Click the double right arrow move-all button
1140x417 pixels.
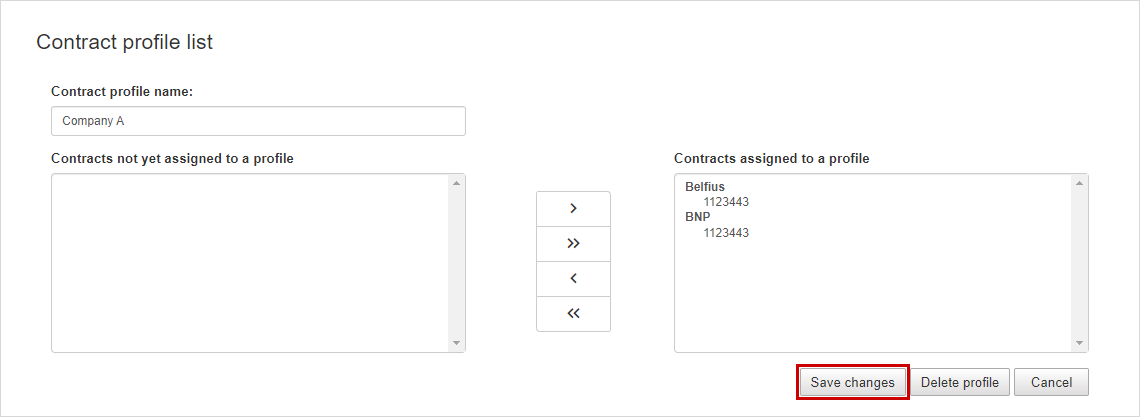click(573, 243)
